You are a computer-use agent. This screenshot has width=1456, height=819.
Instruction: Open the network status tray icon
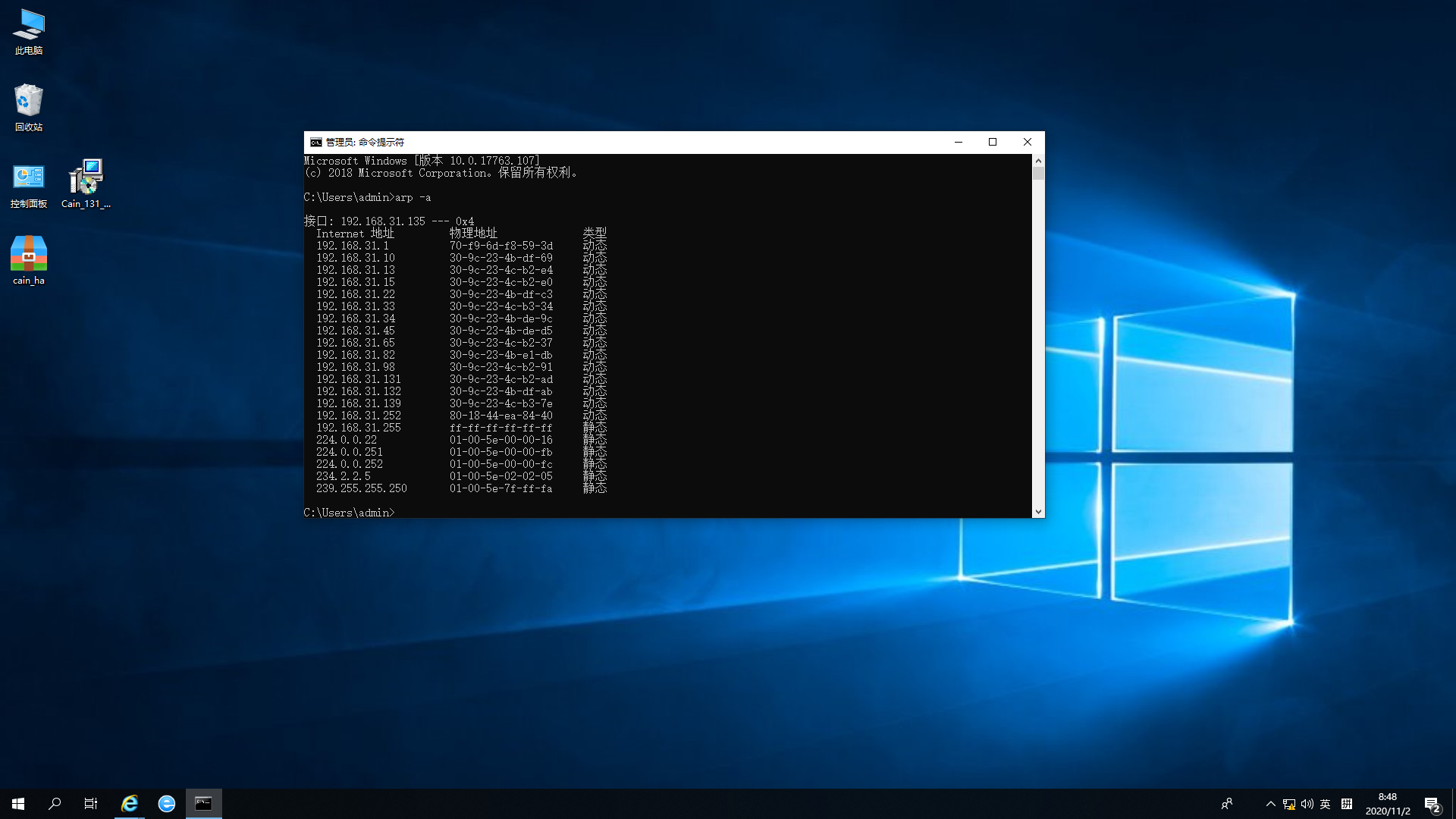[1289, 804]
